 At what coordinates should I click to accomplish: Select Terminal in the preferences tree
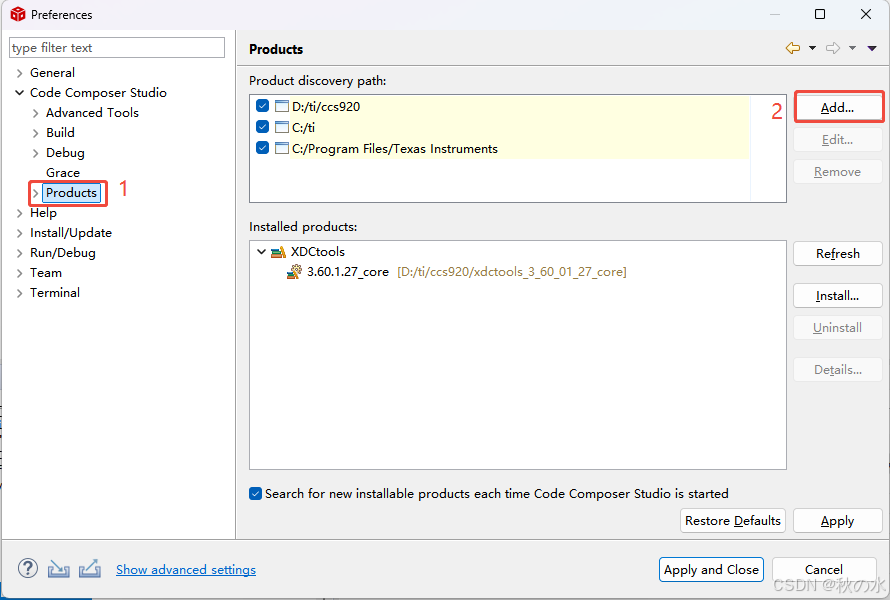(x=55, y=293)
